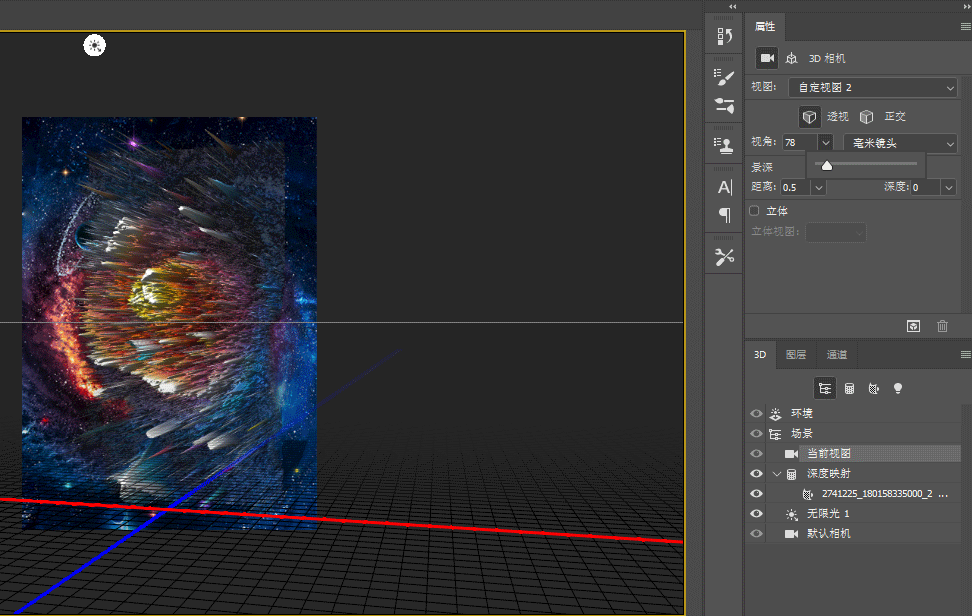Open the Clone Source stamp panel icon
972x616 pixels.
tap(725, 144)
